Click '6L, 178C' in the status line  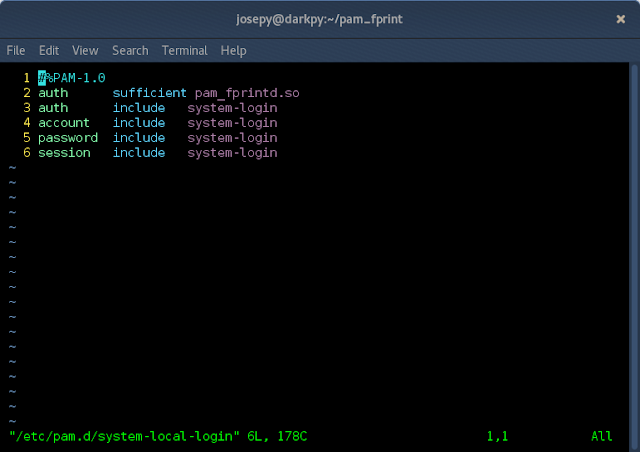(277, 436)
